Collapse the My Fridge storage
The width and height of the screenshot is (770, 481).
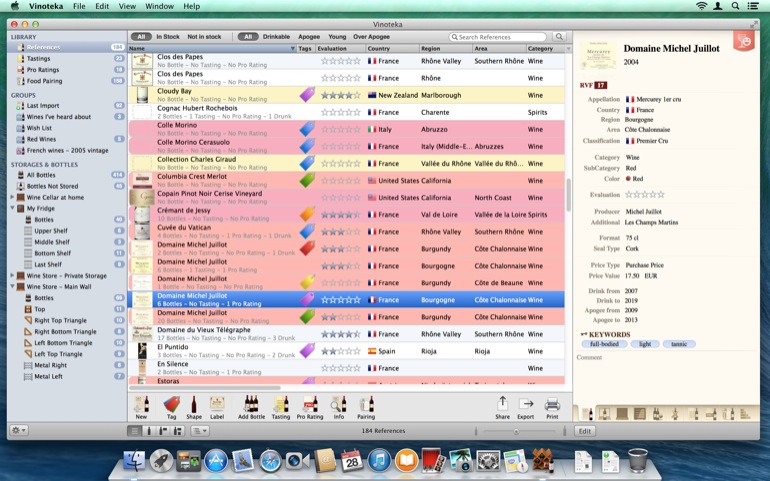tap(12, 208)
